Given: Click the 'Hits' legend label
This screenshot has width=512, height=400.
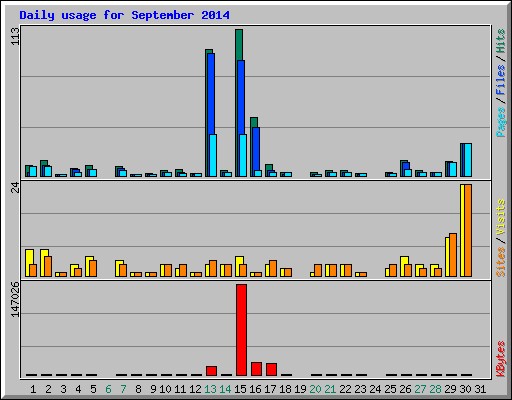Looking at the screenshot, I should point(500,41).
